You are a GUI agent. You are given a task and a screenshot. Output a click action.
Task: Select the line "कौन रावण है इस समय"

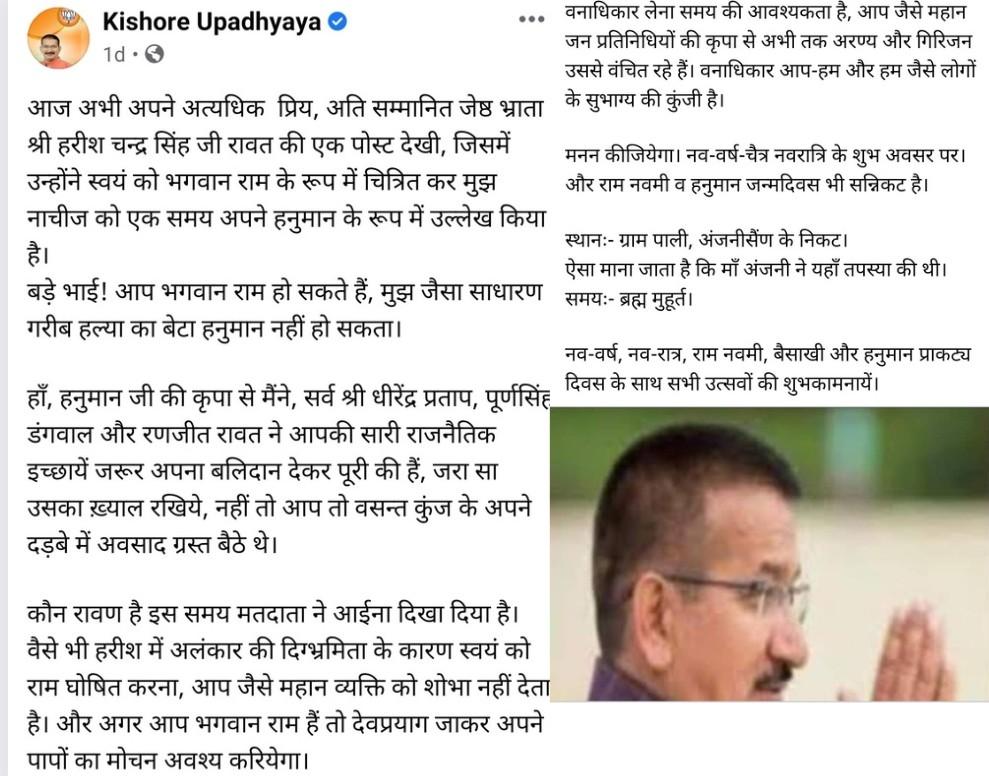tap(273, 613)
